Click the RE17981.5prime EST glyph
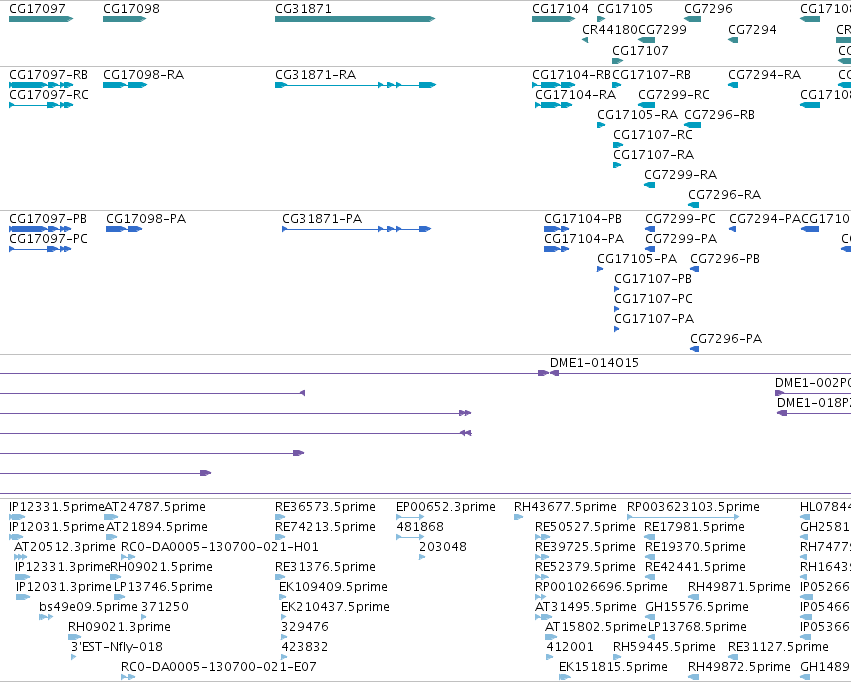The height and width of the screenshot is (682, 851). [650, 537]
